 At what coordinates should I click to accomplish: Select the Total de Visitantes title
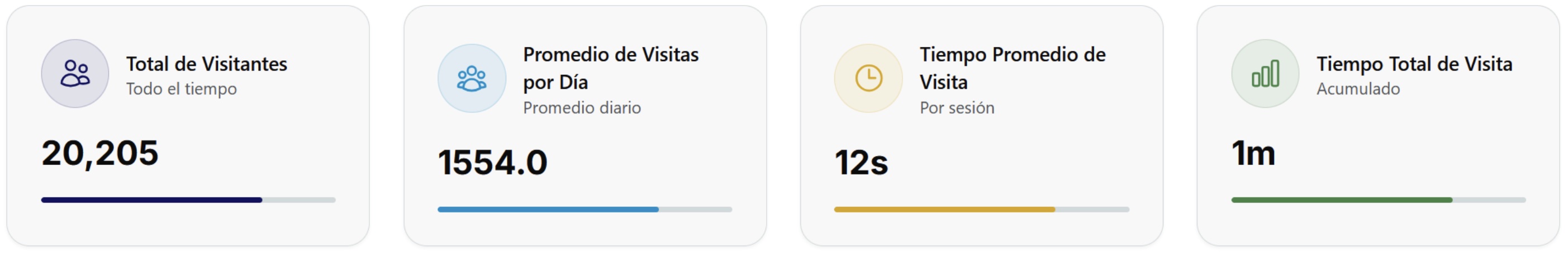click(x=206, y=64)
